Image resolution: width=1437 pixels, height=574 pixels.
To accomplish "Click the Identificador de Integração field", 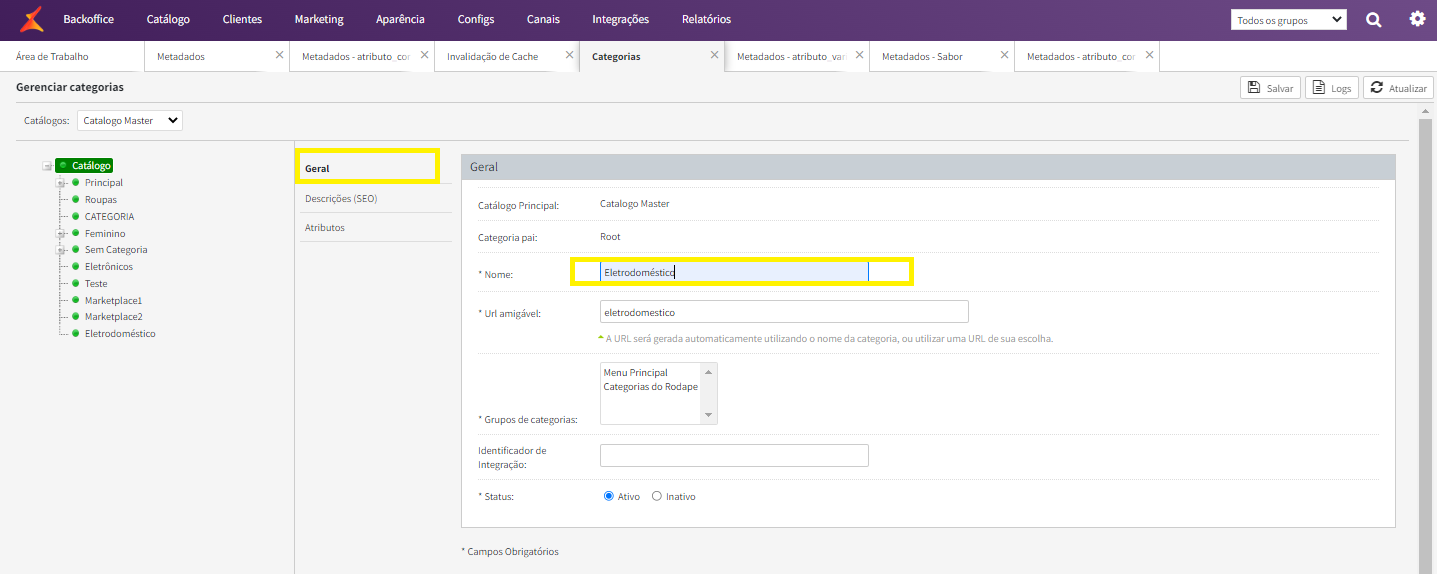I will tap(734, 455).
